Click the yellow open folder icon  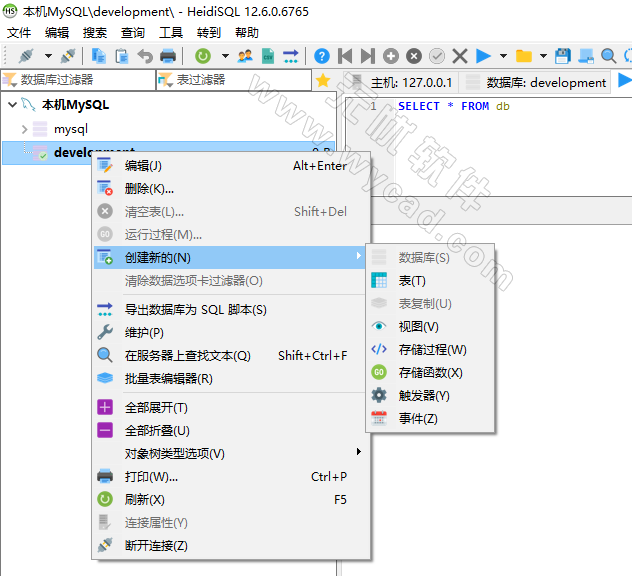tap(524, 56)
